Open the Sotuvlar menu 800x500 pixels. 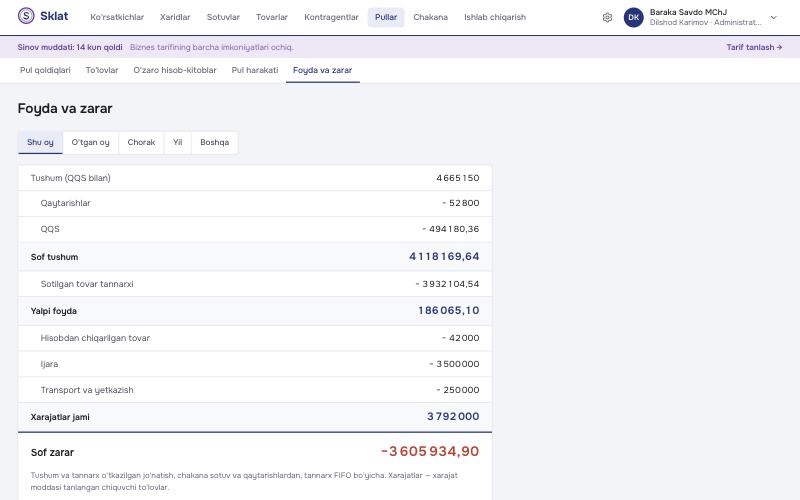223,17
